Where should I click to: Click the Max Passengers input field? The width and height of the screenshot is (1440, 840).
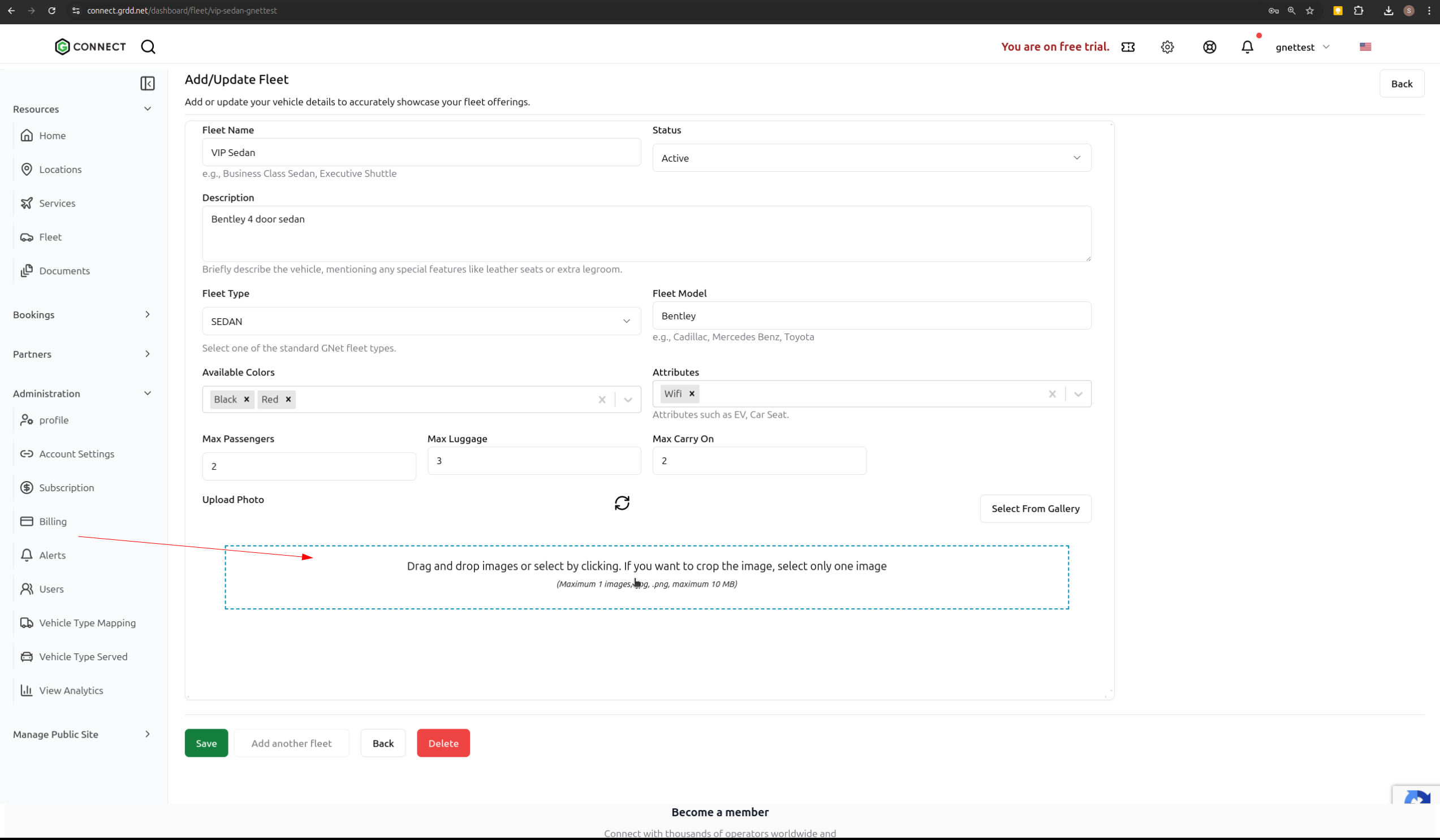click(309, 466)
